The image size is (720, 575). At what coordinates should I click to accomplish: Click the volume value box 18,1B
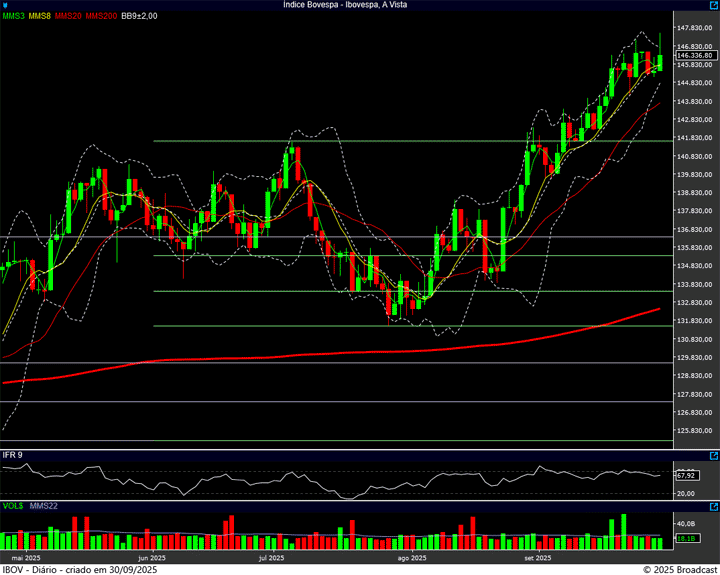[686, 539]
